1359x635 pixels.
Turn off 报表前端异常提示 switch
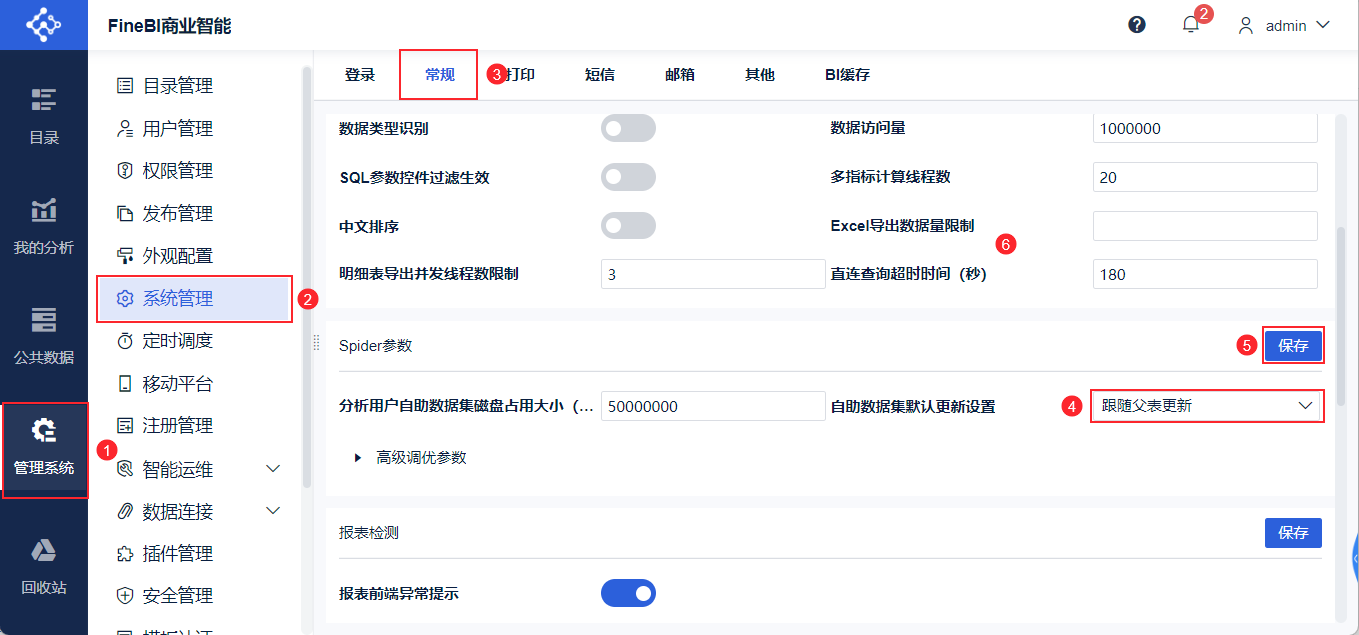(628, 593)
